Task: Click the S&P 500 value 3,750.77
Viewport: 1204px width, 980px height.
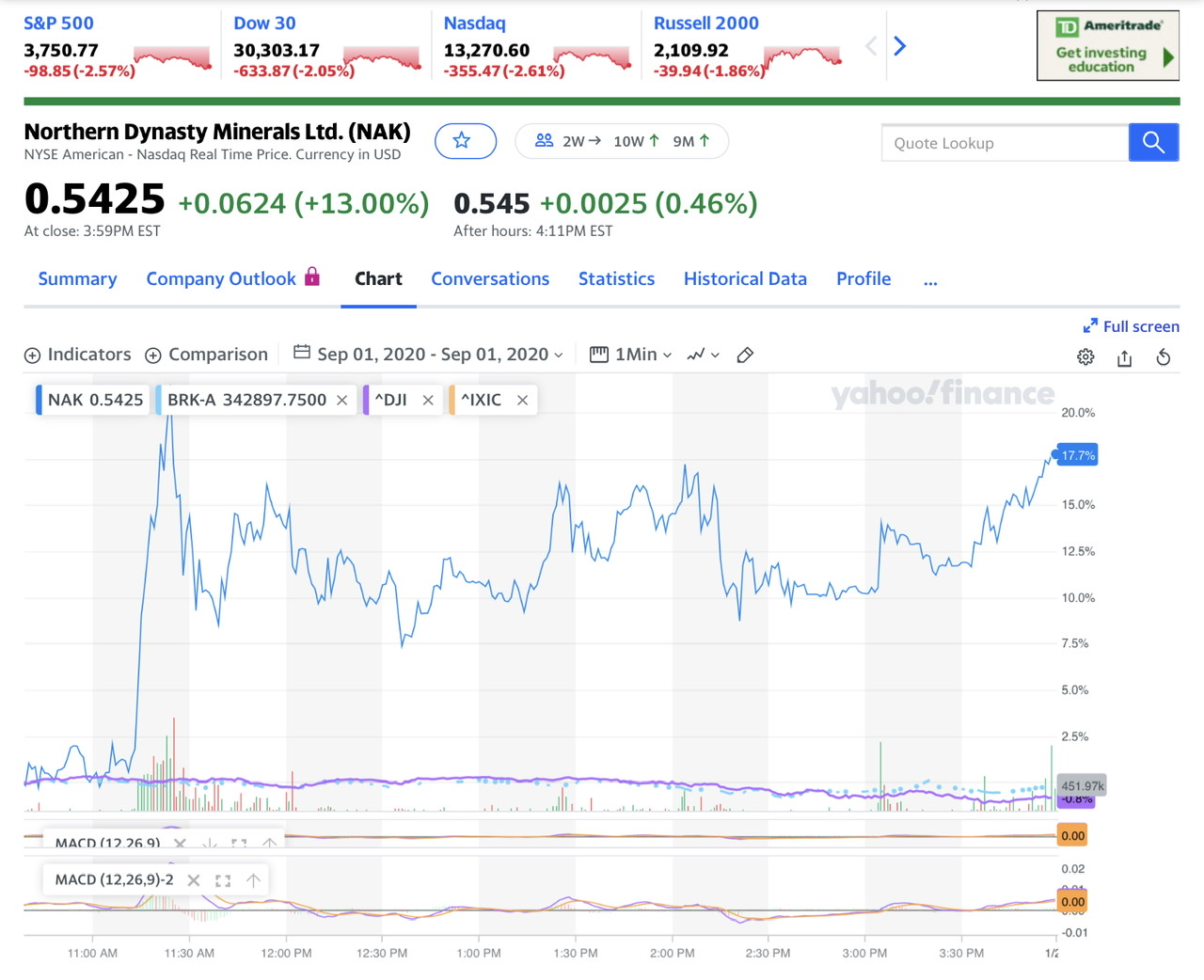Action: 61,51
